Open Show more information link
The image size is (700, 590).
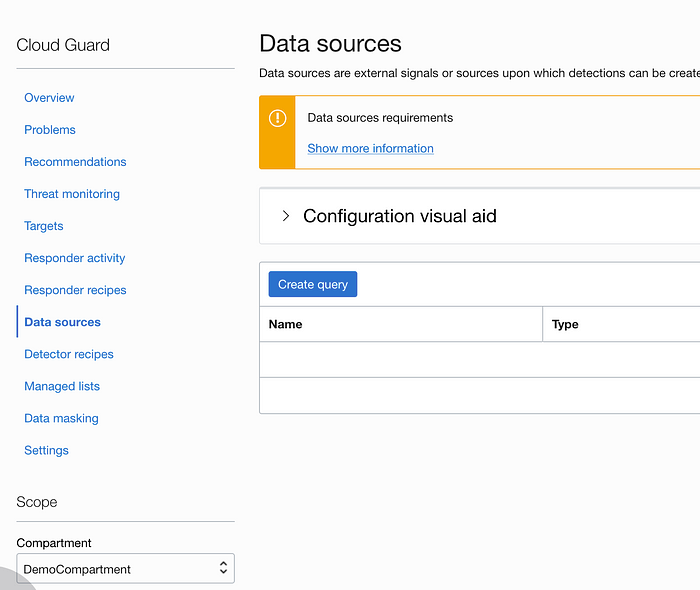(x=370, y=148)
